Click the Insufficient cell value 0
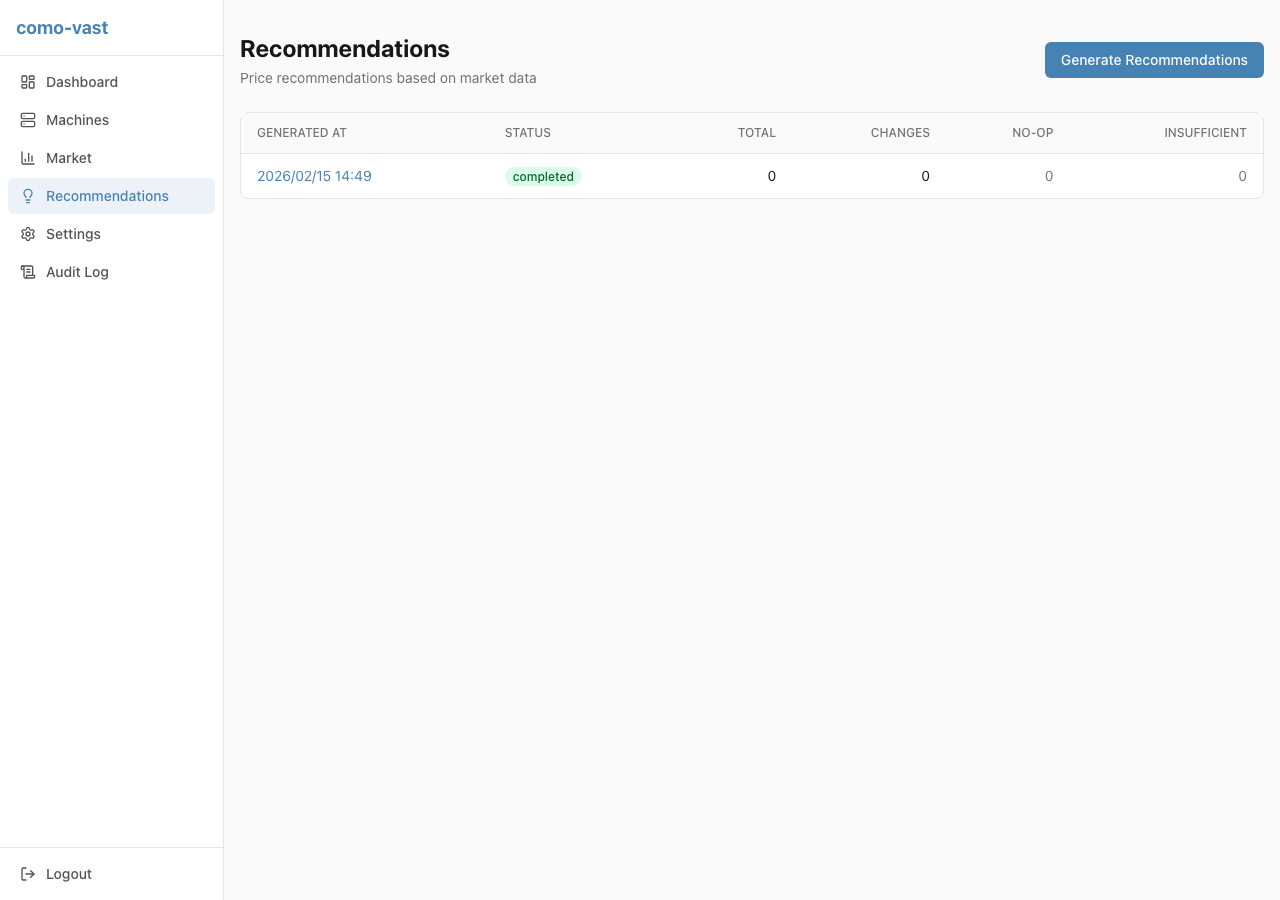Screen dimensions: 1280x900 click(1242, 176)
